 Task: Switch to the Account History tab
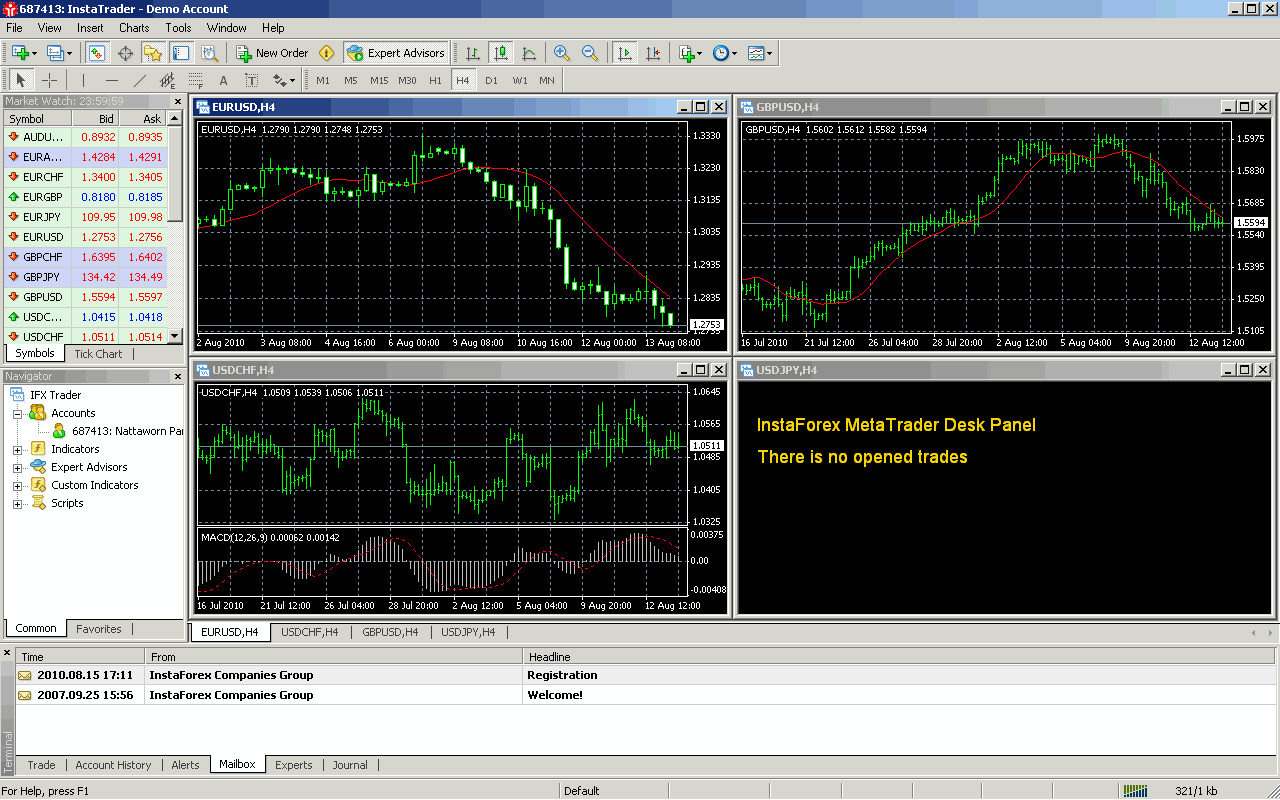(x=113, y=765)
